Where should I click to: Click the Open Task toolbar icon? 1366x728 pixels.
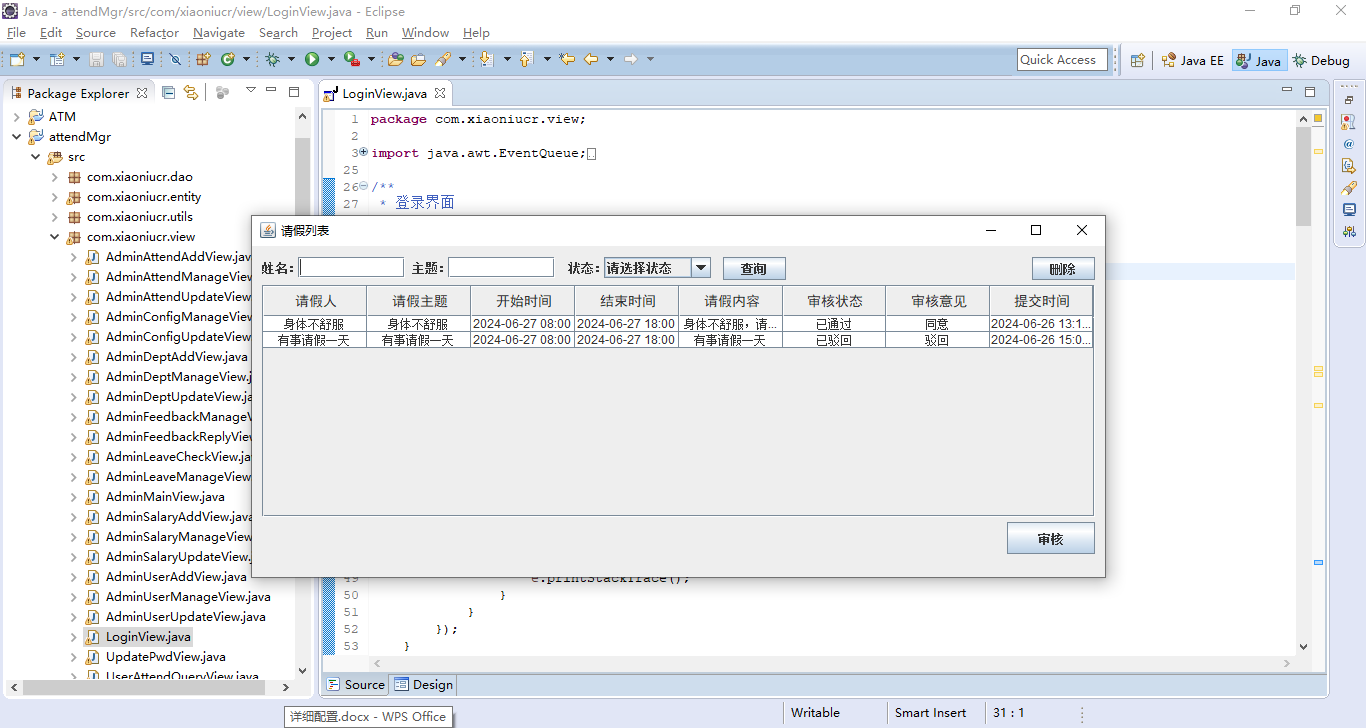point(419,60)
